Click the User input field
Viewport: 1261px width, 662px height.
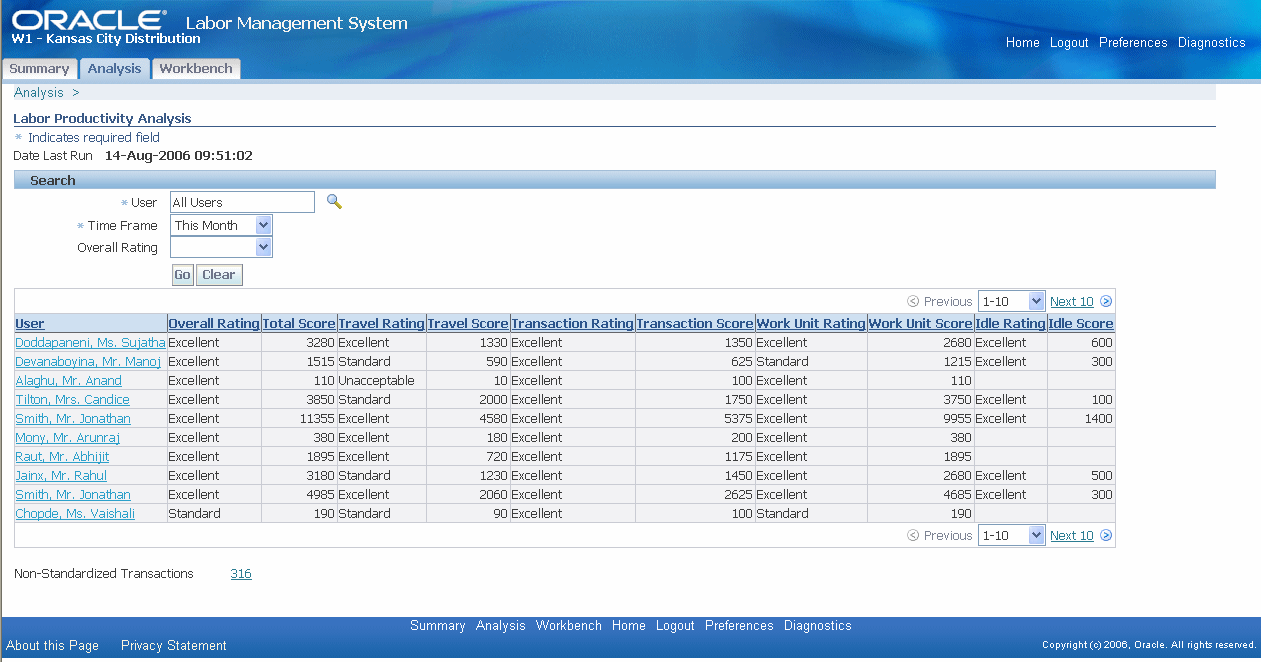tap(242, 202)
